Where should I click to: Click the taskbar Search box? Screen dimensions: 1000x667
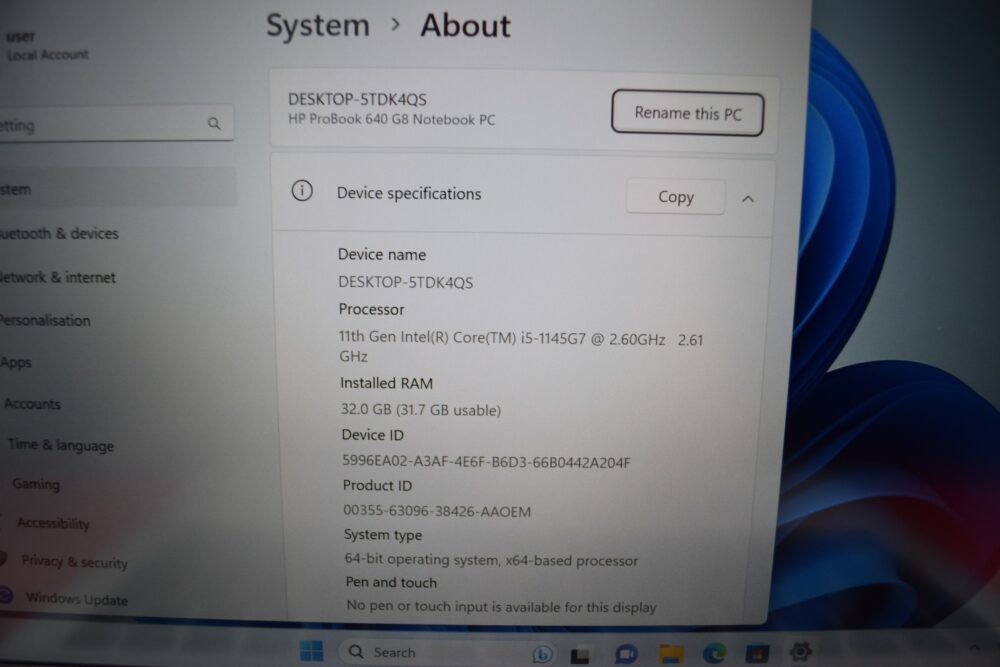[x=446, y=652]
